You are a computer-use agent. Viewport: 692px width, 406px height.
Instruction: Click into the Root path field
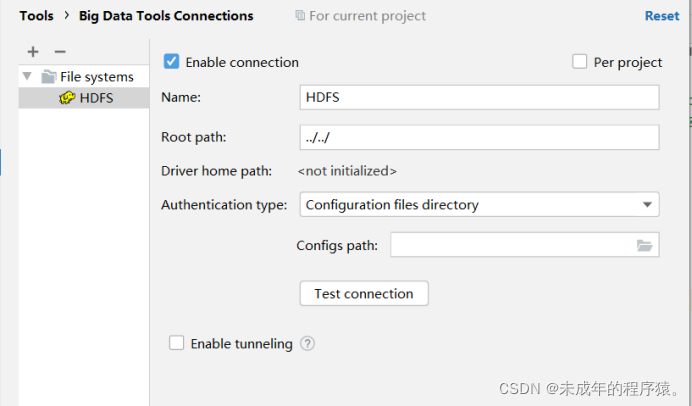[x=479, y=137]
